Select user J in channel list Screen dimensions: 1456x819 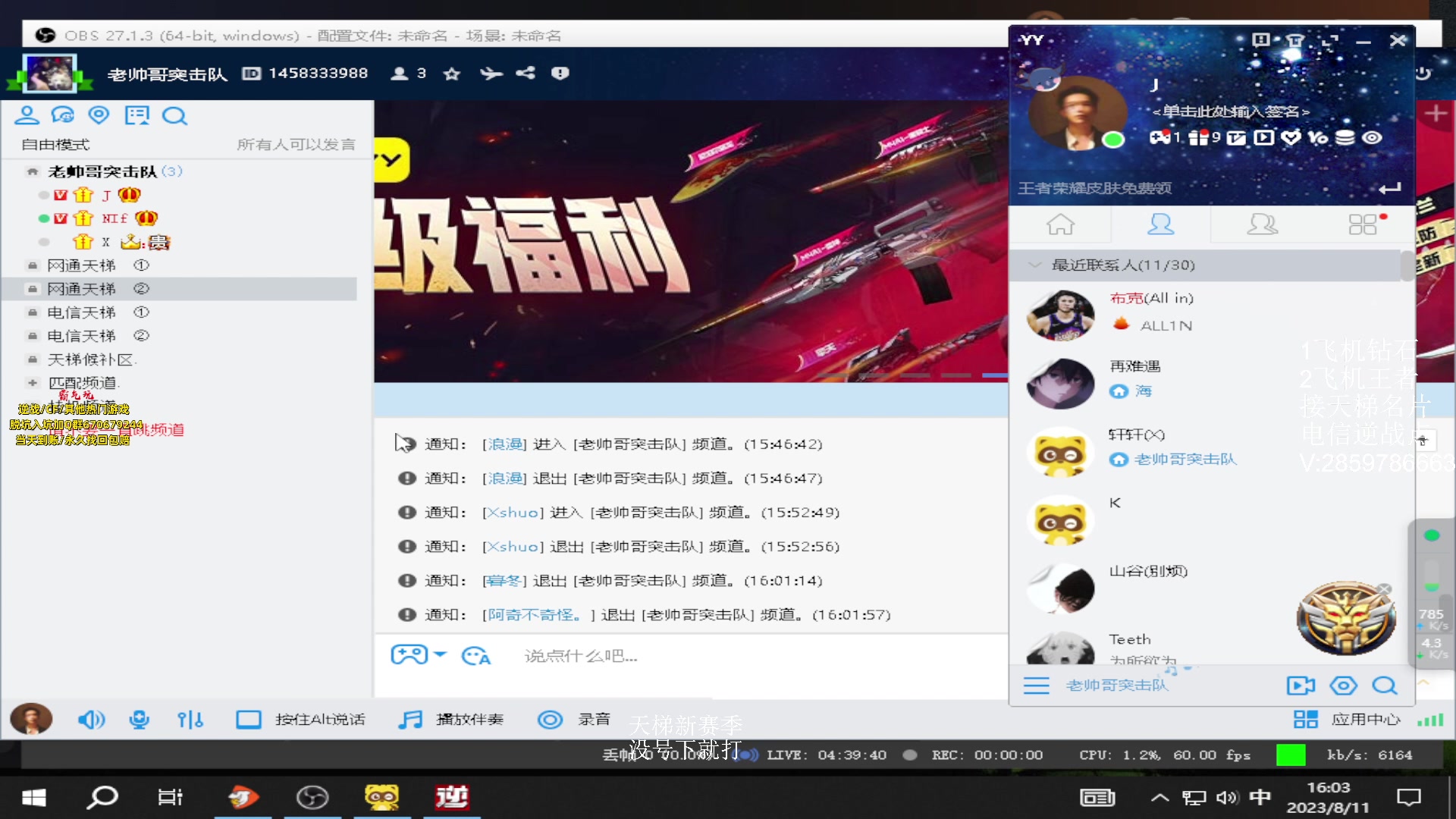tap(106, 196)
